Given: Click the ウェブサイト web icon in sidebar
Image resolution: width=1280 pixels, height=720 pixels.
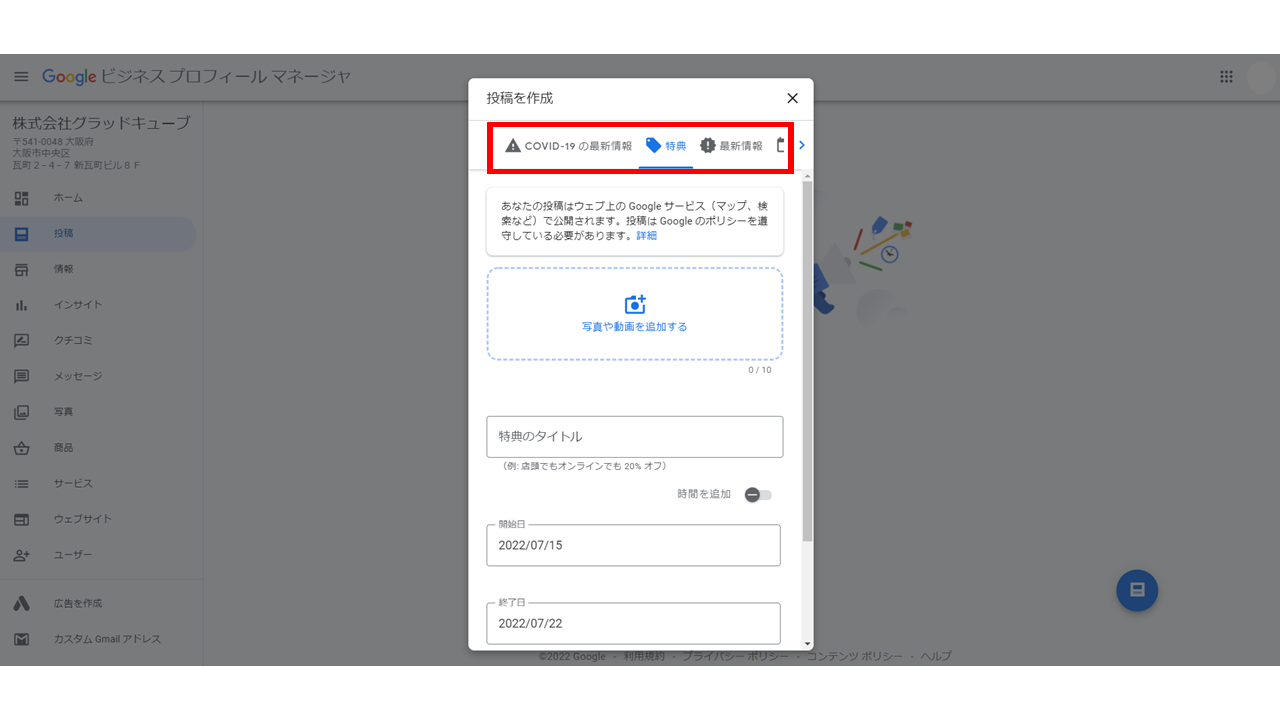Looking at the screenshot, I should [x=21, y=519].
